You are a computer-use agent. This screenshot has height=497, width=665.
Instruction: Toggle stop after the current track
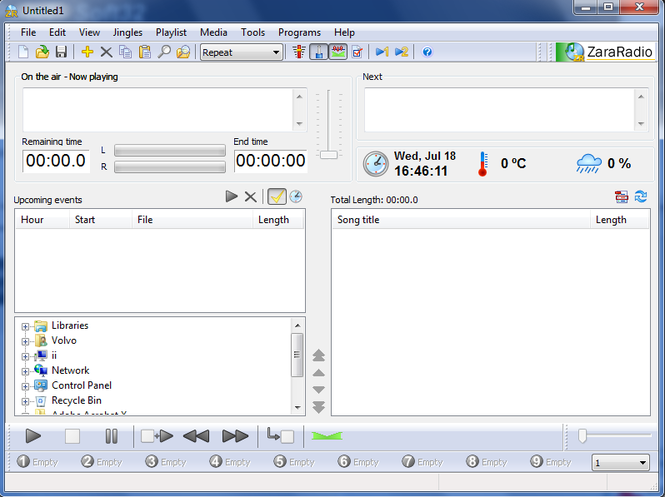[280, 436]
